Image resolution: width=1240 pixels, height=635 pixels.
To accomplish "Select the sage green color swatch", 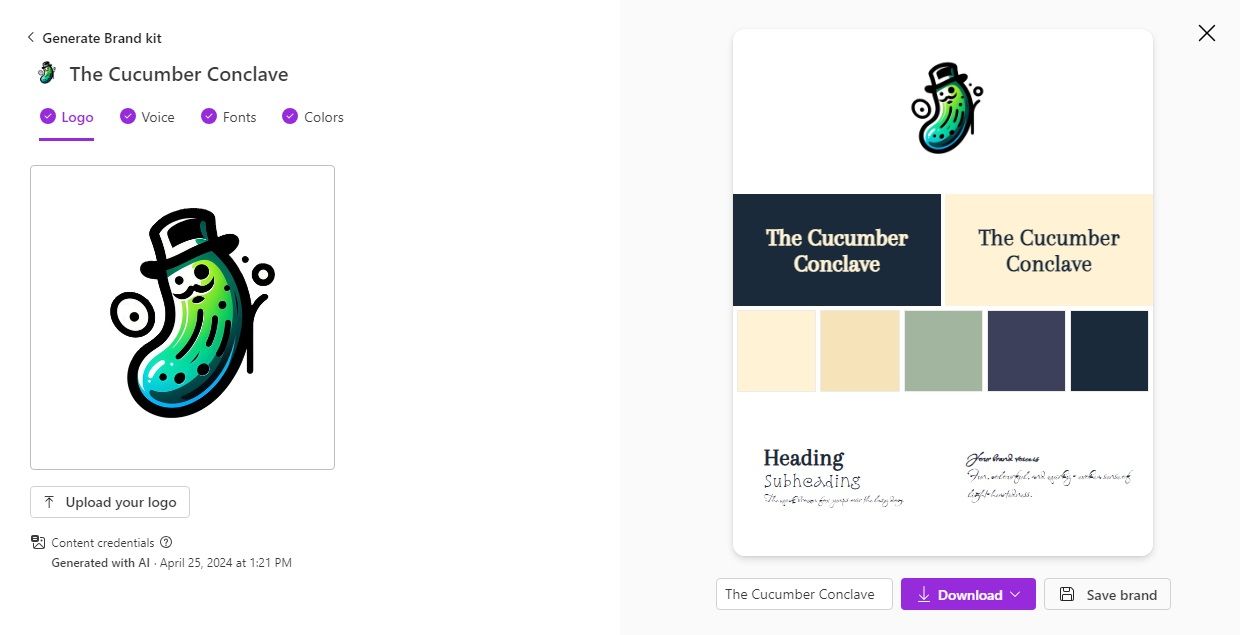I will coord(943,351).
